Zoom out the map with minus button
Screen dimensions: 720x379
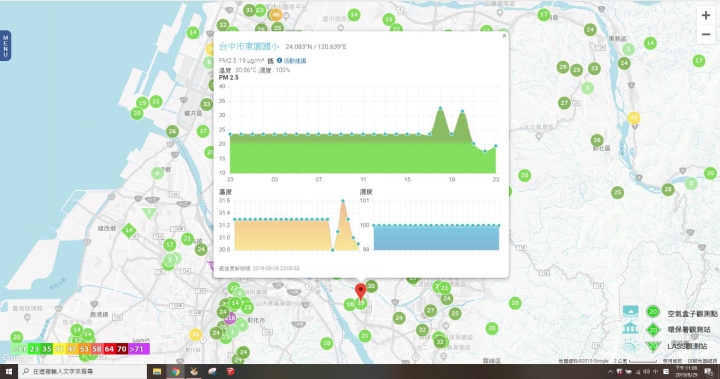(706, 34)
